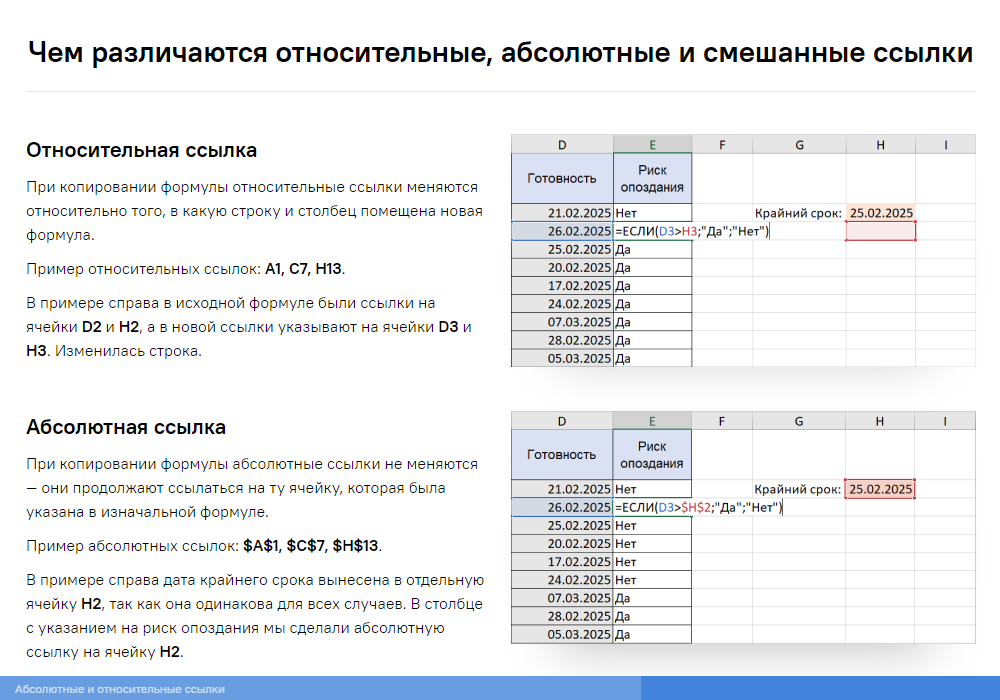Select column H header in the absolute reference spreadsheet
This screenshot has width=1000, height=700.
[x=880, y=422]
